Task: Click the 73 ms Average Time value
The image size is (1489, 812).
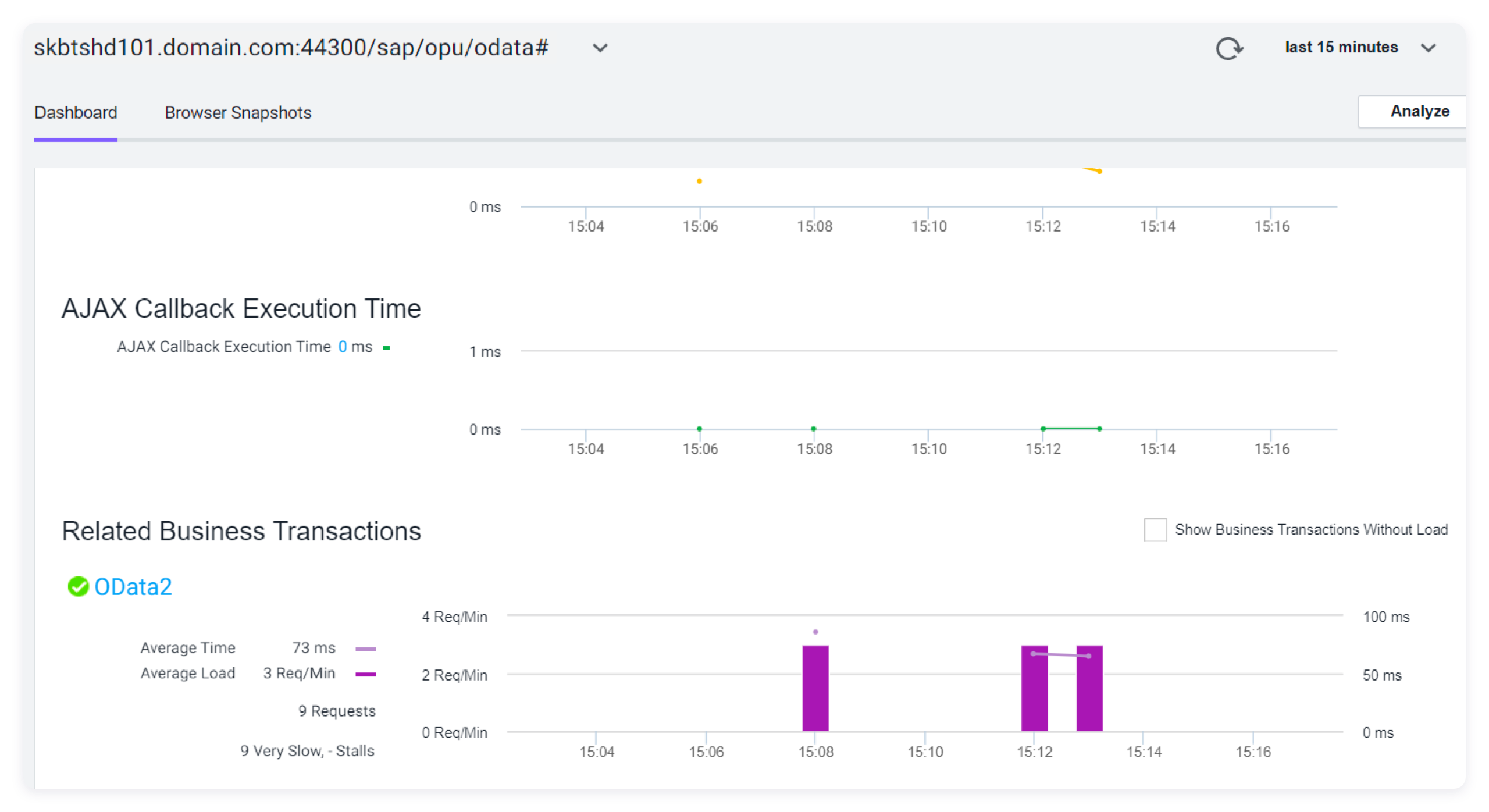Action: click(x=314, y=647)
